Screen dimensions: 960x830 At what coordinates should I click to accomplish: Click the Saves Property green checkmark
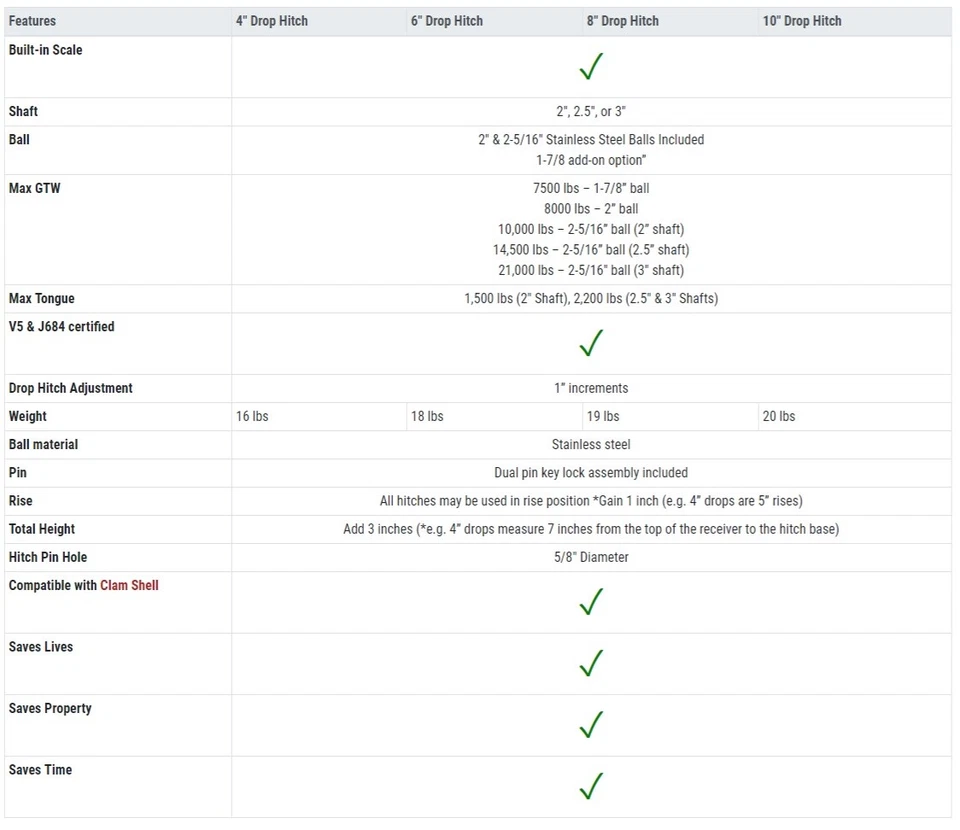[x=591, y=725]
